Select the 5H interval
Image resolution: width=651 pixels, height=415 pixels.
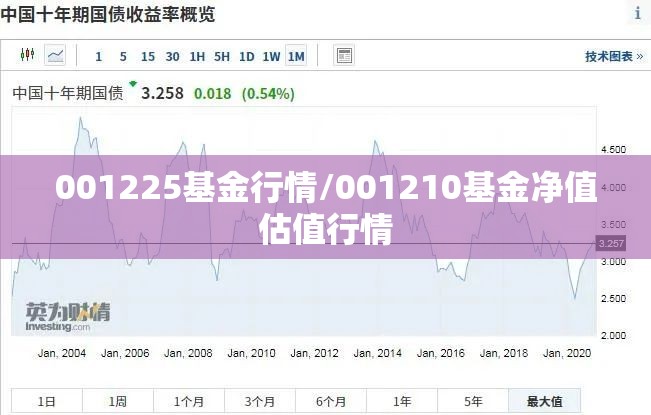click(x=222, y=56)
